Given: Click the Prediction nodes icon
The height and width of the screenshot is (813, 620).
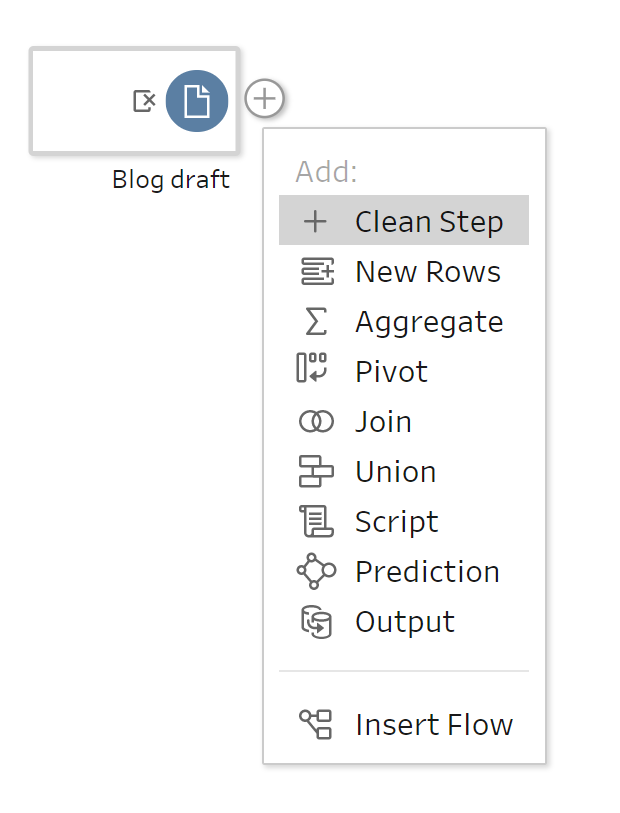Looking at the screenshot, I should pyautogui.click(x=316, y=571).
